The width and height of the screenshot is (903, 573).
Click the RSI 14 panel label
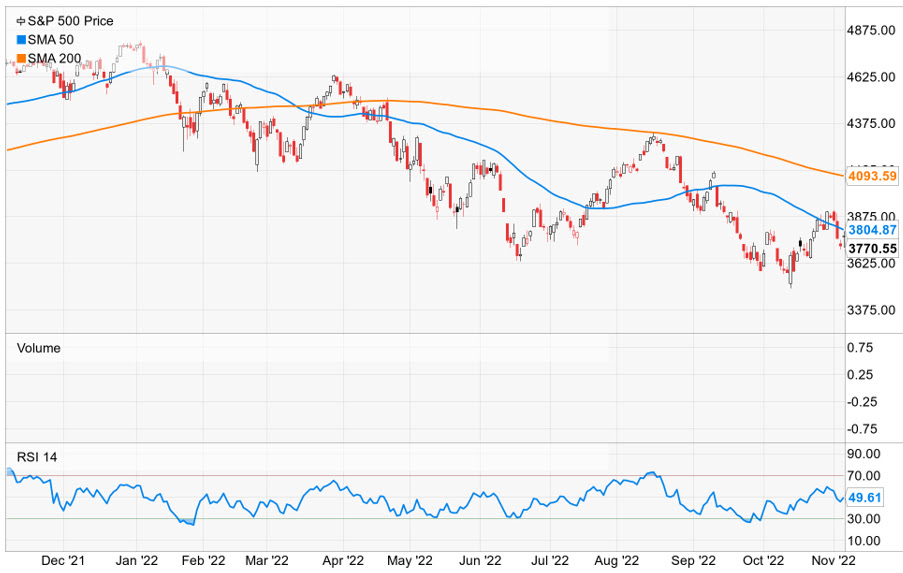pyautogui.click(x=37, y=457)
